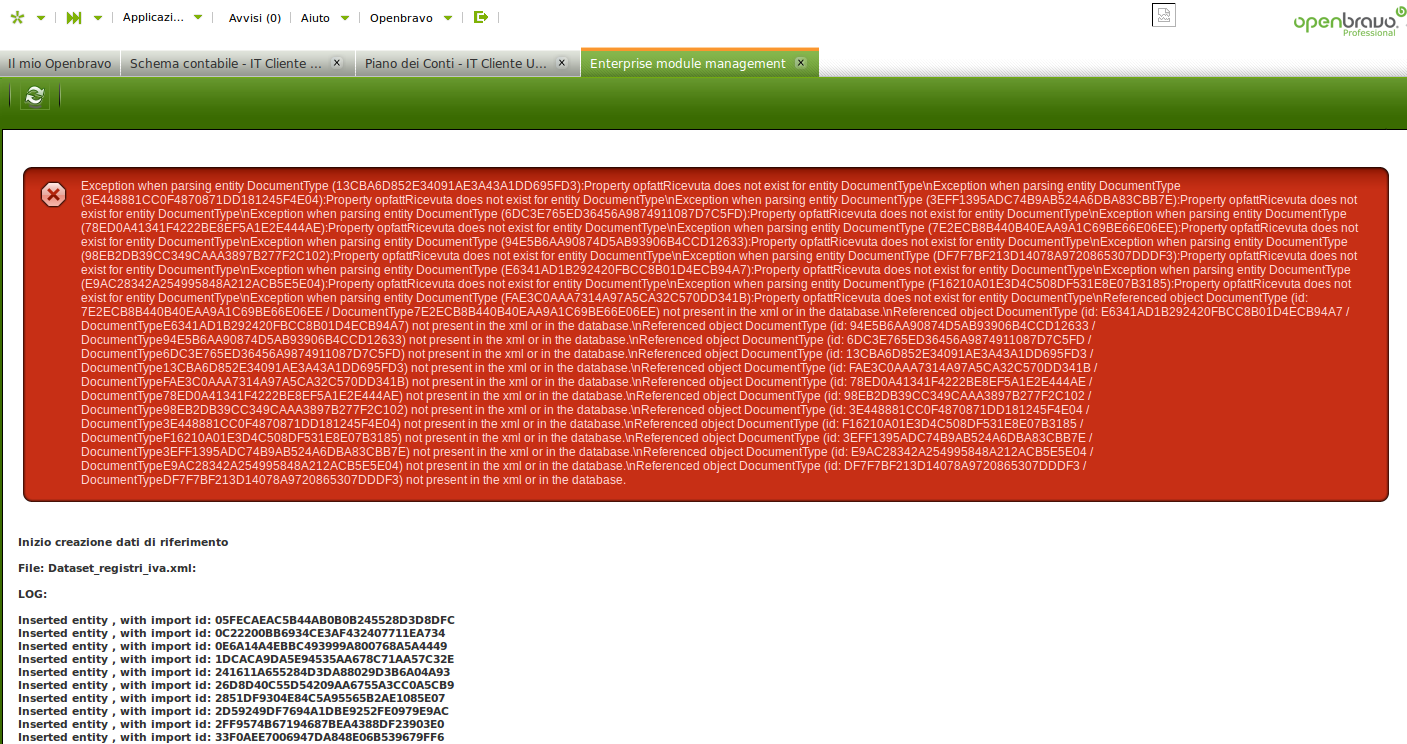The height and width of the screenshot is (744, 1407).
Task: Open the Applicazi... menu dropdown arrow
Action: [198, 18]
